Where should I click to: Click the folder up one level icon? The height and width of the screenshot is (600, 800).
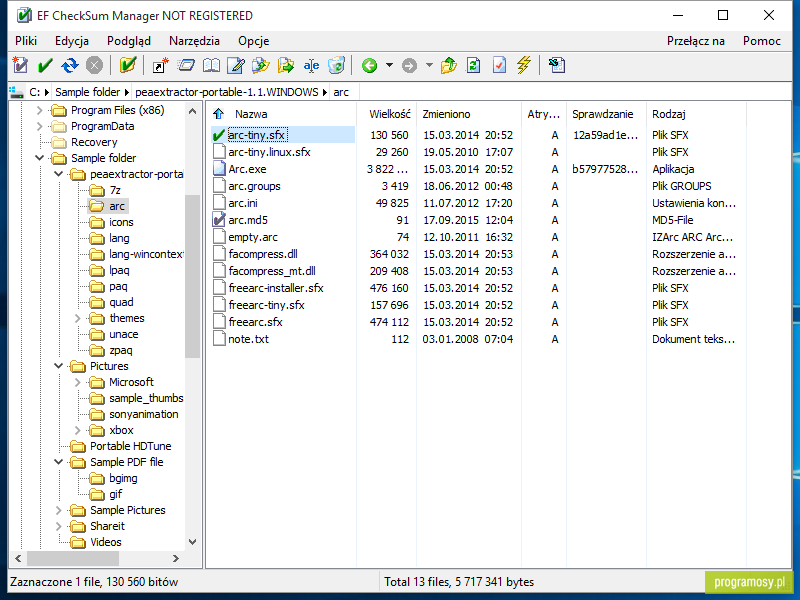(449, 65)
